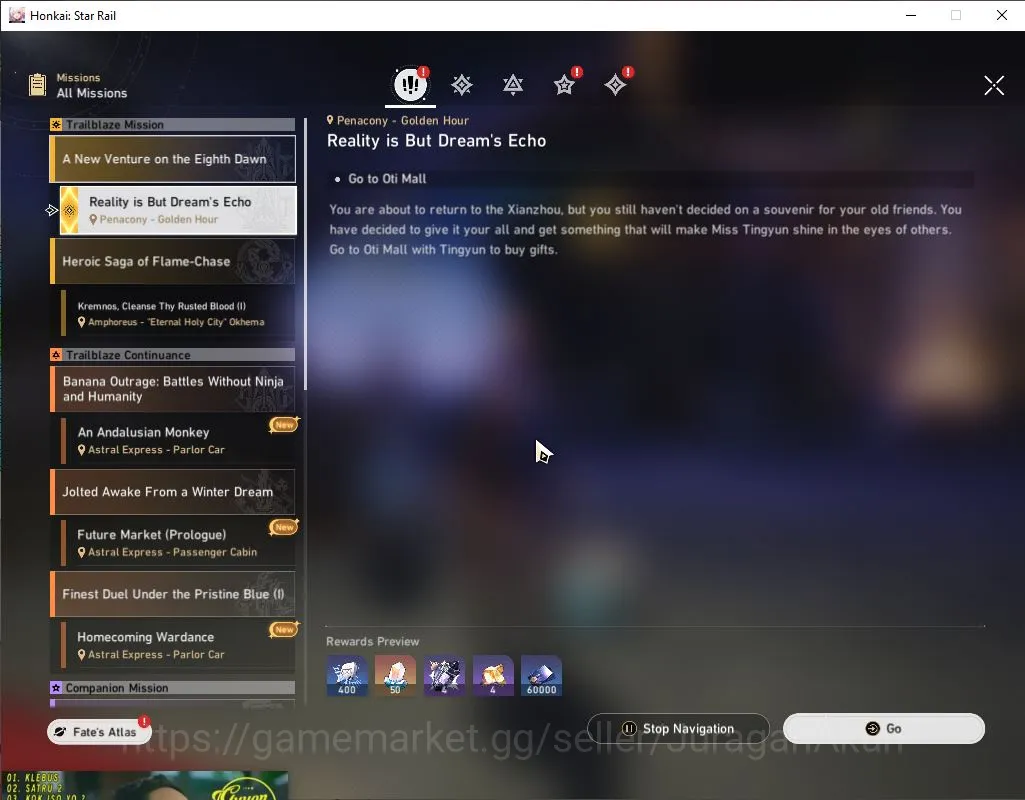Expand Jolted Awake From a Winter Dream
This screenshot has width=1025, height=800.
[173, 492]
